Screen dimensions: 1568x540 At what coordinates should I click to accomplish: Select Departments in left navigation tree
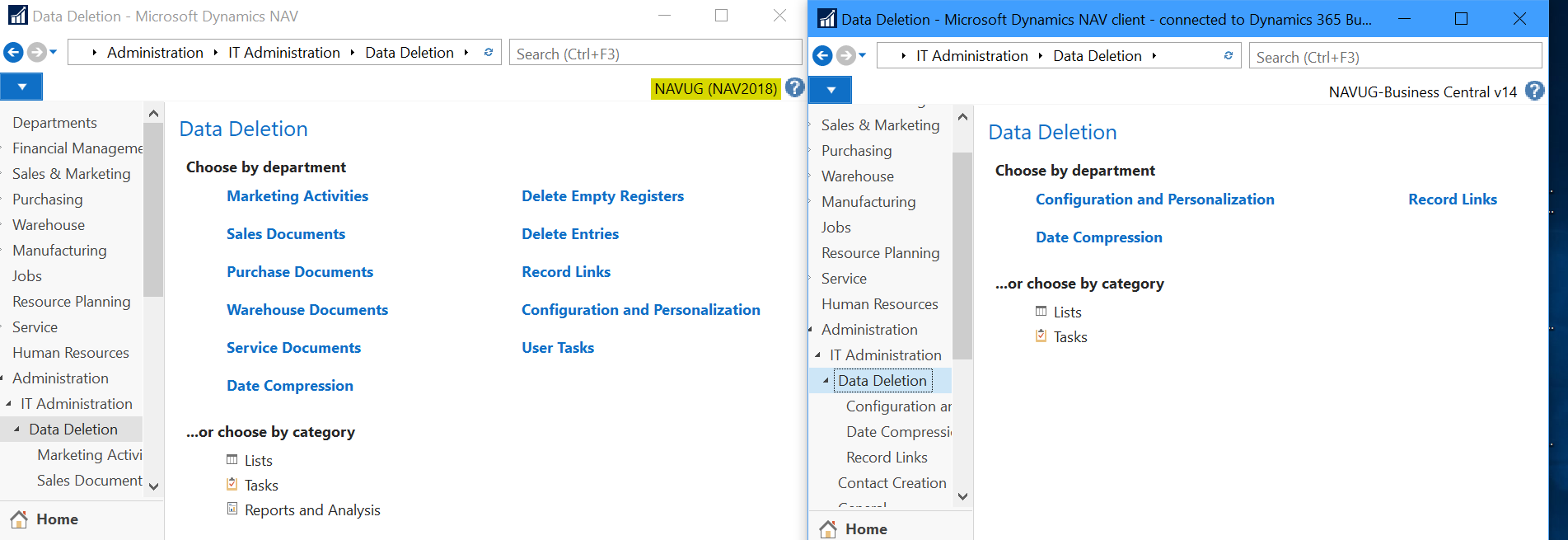54,123
